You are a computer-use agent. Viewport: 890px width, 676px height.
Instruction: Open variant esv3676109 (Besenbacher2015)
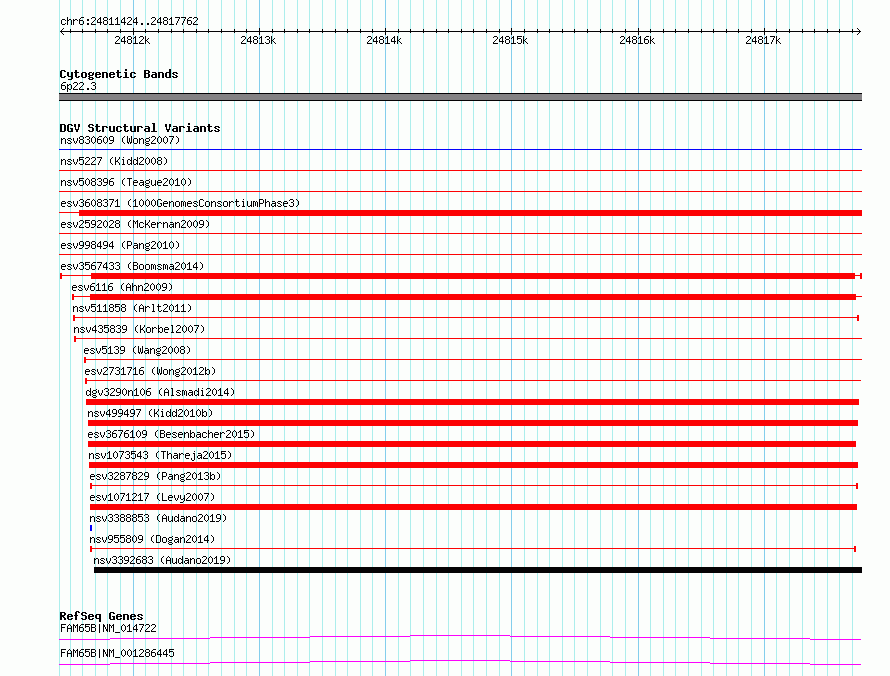171,434
